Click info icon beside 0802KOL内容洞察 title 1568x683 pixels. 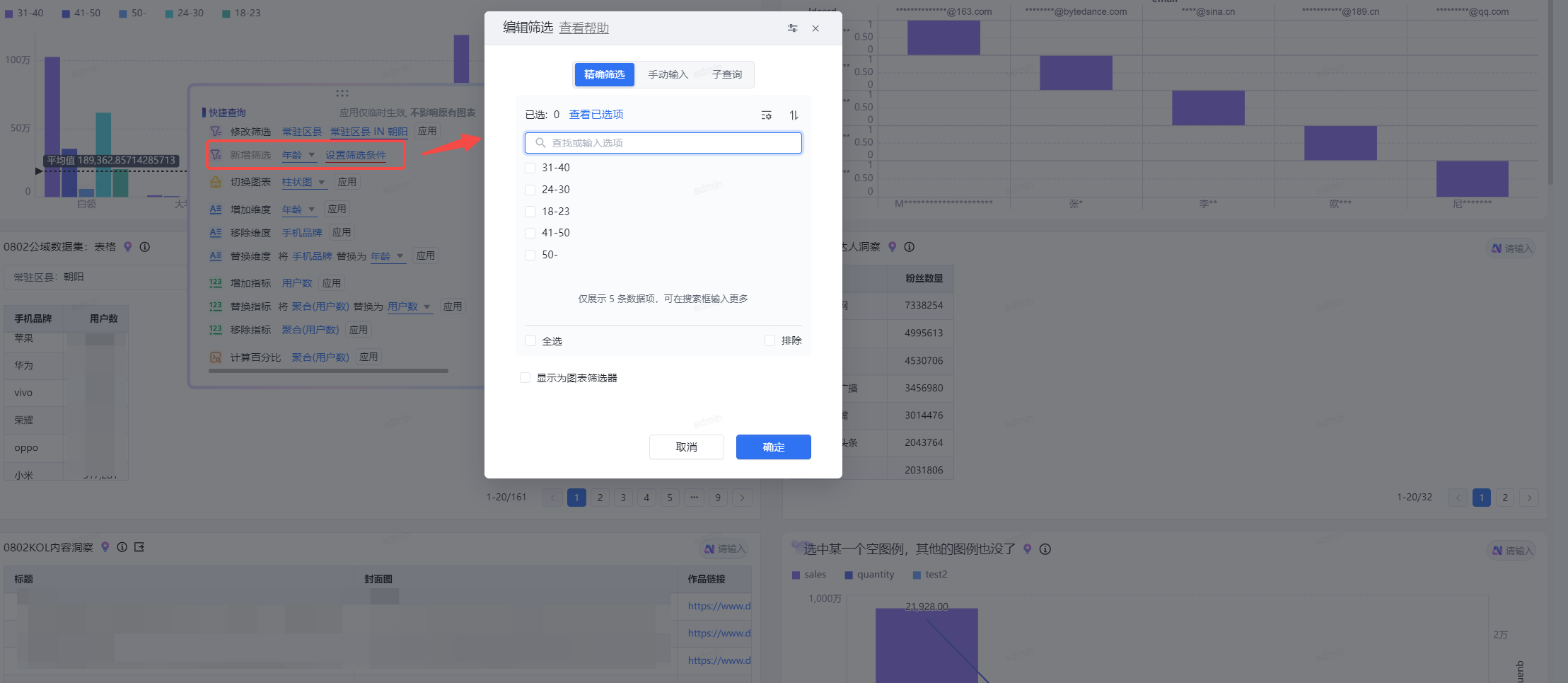point(122,547)
